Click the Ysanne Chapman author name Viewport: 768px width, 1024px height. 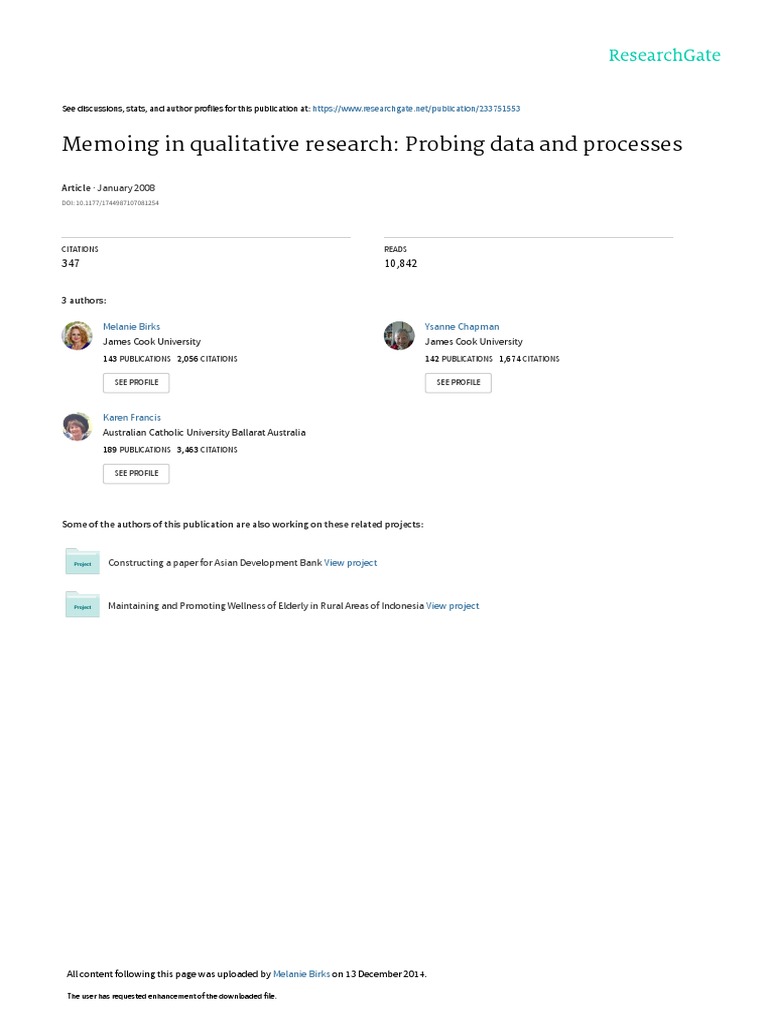point(461,327)
